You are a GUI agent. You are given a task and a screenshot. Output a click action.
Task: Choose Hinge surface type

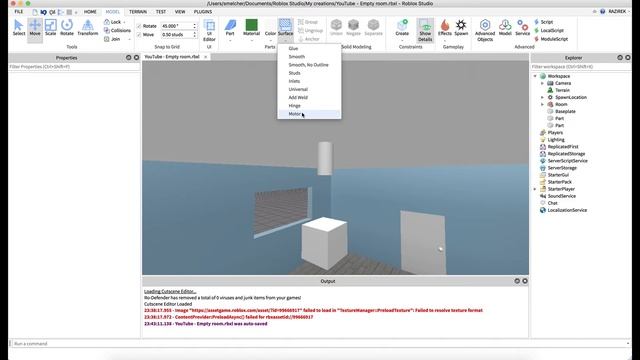[309, 106]
